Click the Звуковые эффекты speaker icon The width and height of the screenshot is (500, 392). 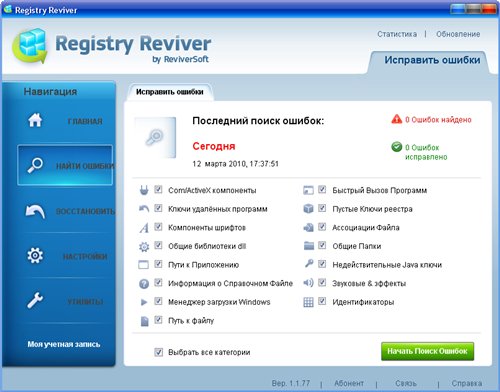click(308, 283)
